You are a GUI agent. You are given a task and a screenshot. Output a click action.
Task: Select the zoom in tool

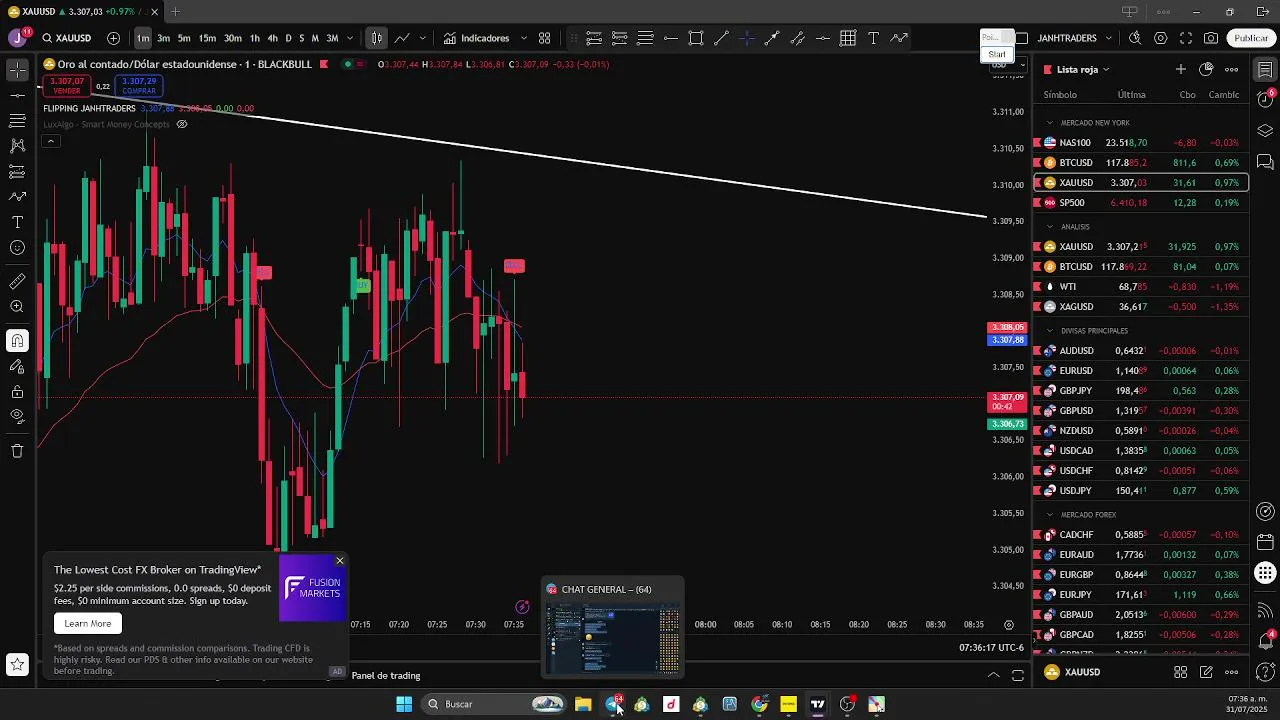click(x=17, y=307)
